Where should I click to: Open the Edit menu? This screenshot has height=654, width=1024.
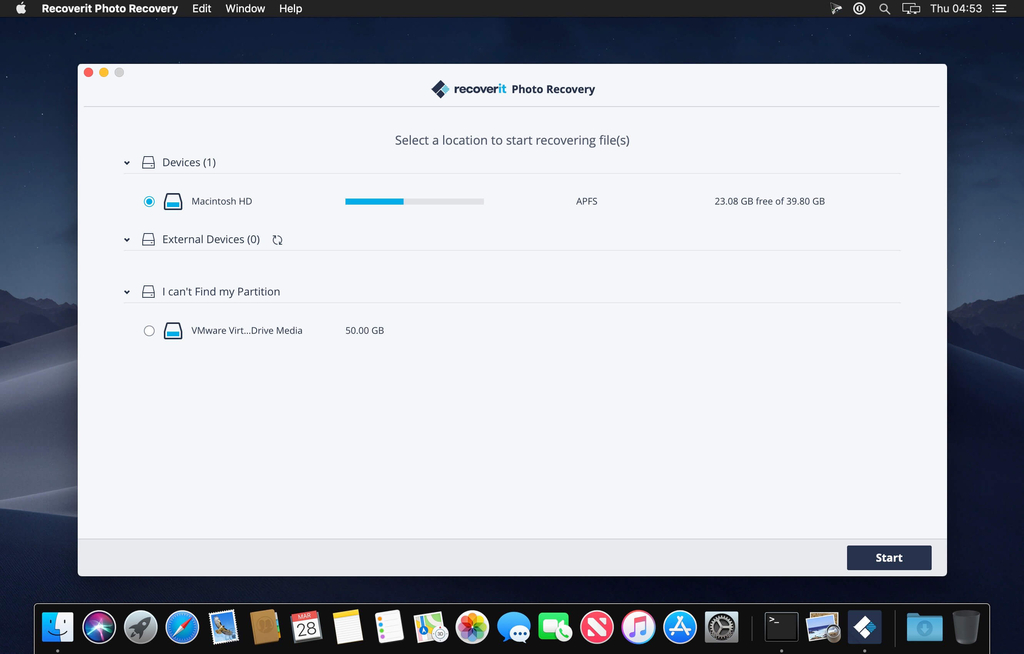(x=201, y=8)
